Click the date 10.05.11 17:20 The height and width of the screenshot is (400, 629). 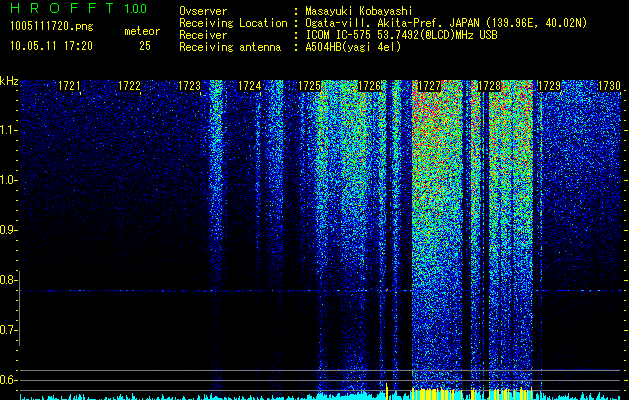tap(51, 46)
